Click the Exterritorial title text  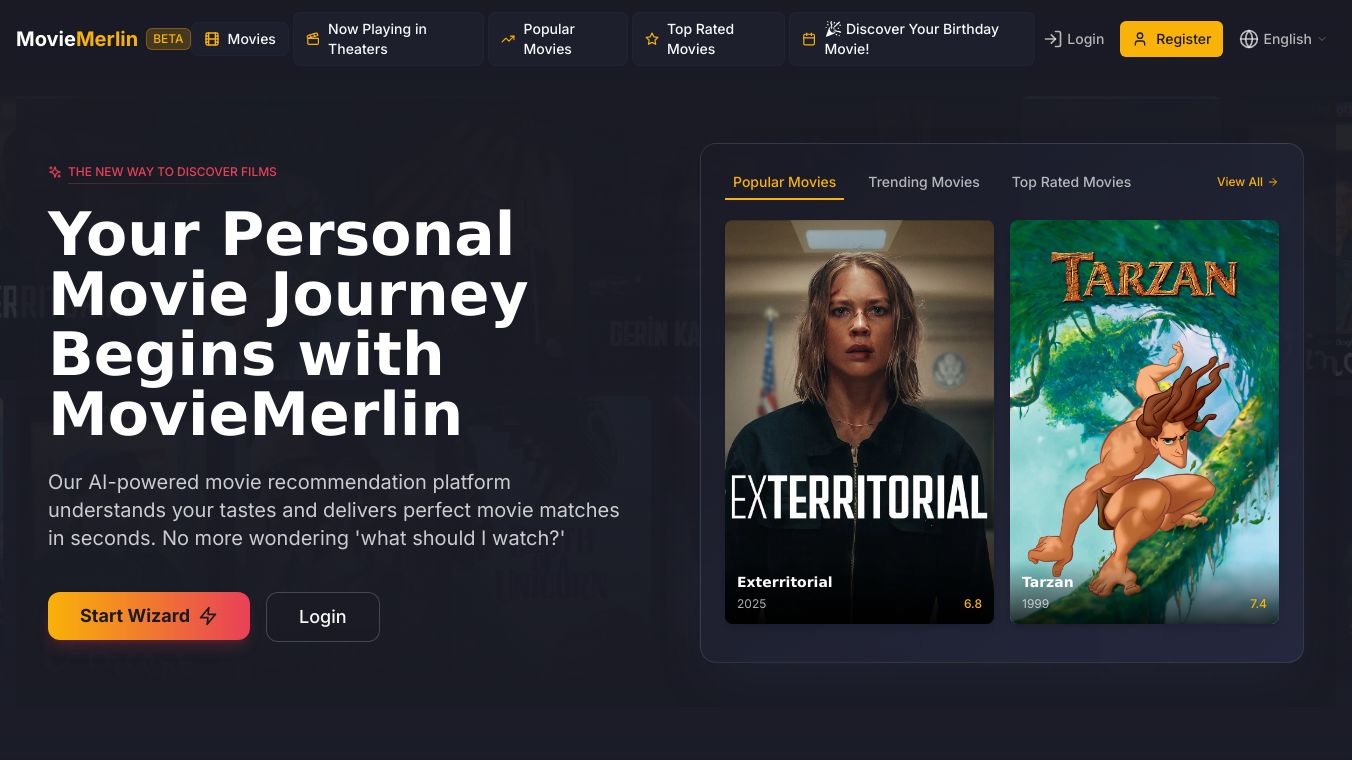coord(784,582)
